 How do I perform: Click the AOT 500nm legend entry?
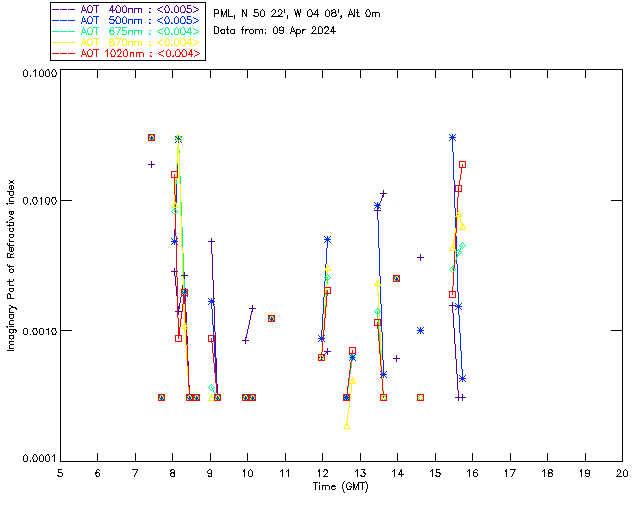(126, 20)
